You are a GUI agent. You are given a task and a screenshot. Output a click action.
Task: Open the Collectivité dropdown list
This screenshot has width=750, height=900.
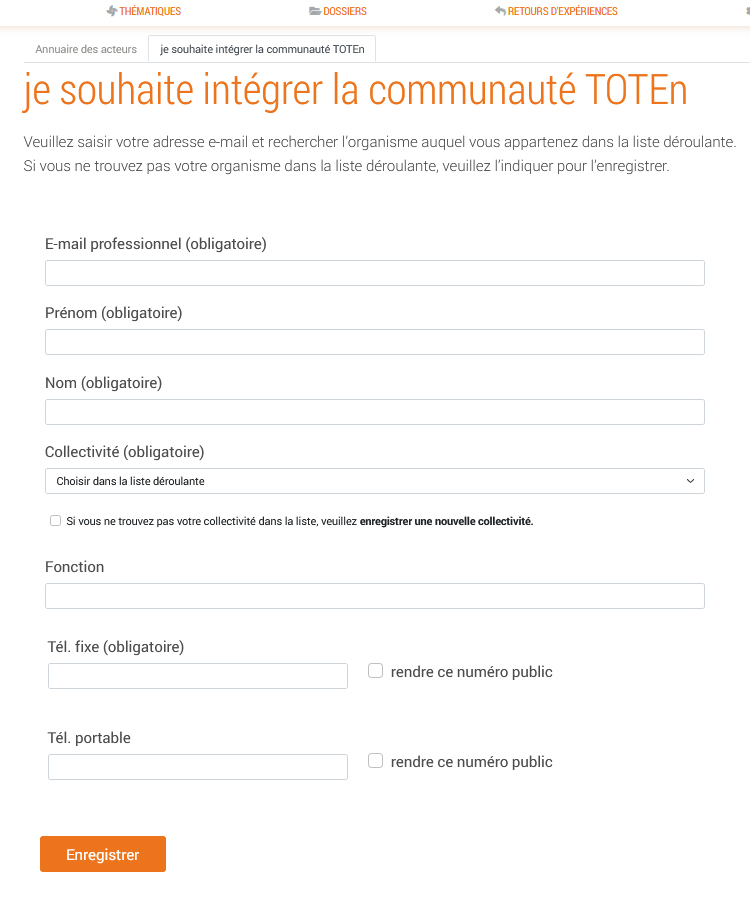pos(374,480)
